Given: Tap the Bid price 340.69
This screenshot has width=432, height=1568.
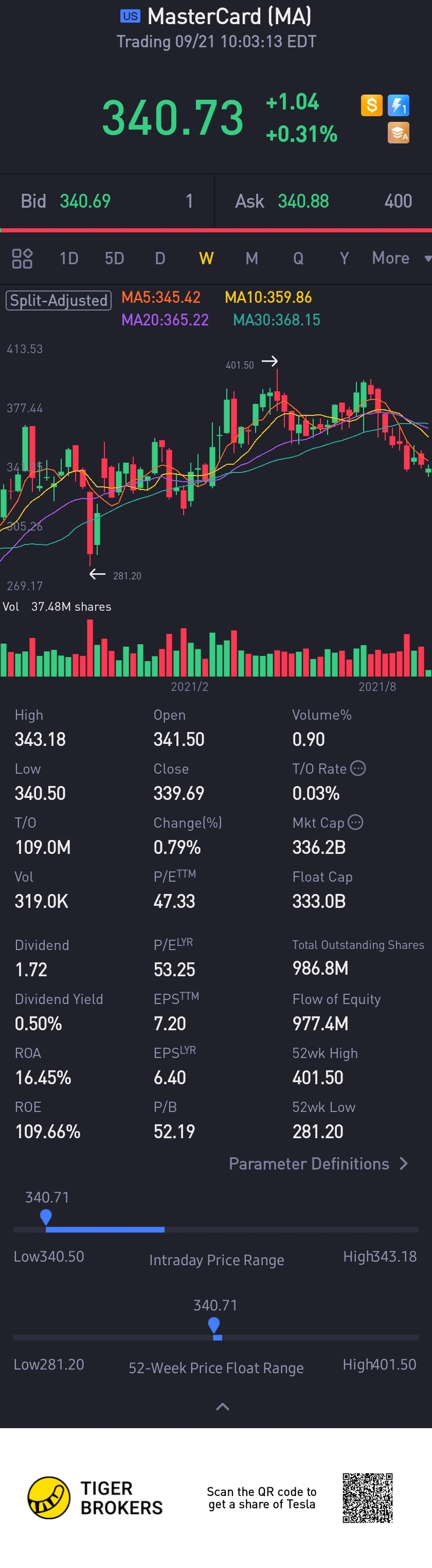Looking at the screenshot, I should [x=85, y=201].
